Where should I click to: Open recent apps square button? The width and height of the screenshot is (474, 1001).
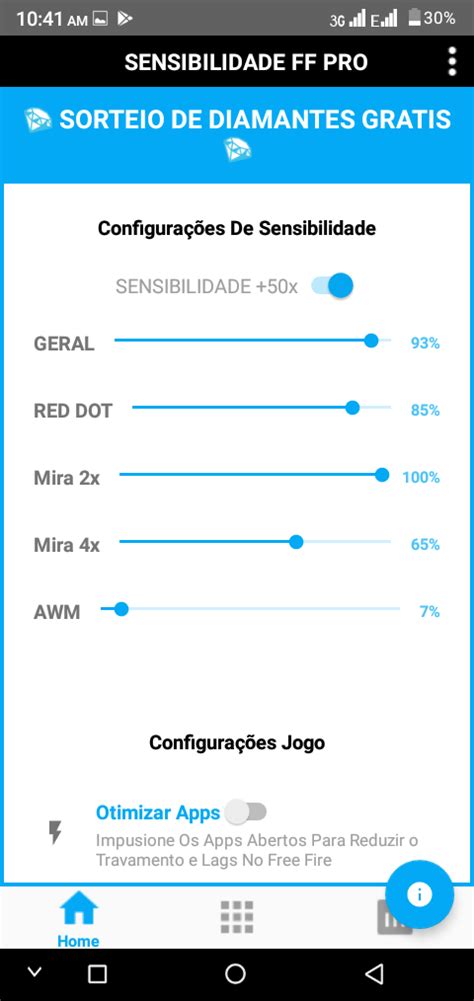tap(97, 974)
